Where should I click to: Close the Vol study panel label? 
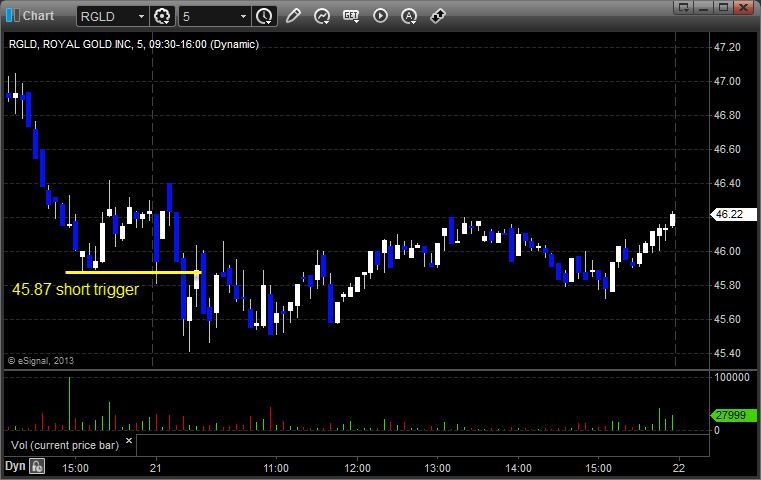(129, 440)
